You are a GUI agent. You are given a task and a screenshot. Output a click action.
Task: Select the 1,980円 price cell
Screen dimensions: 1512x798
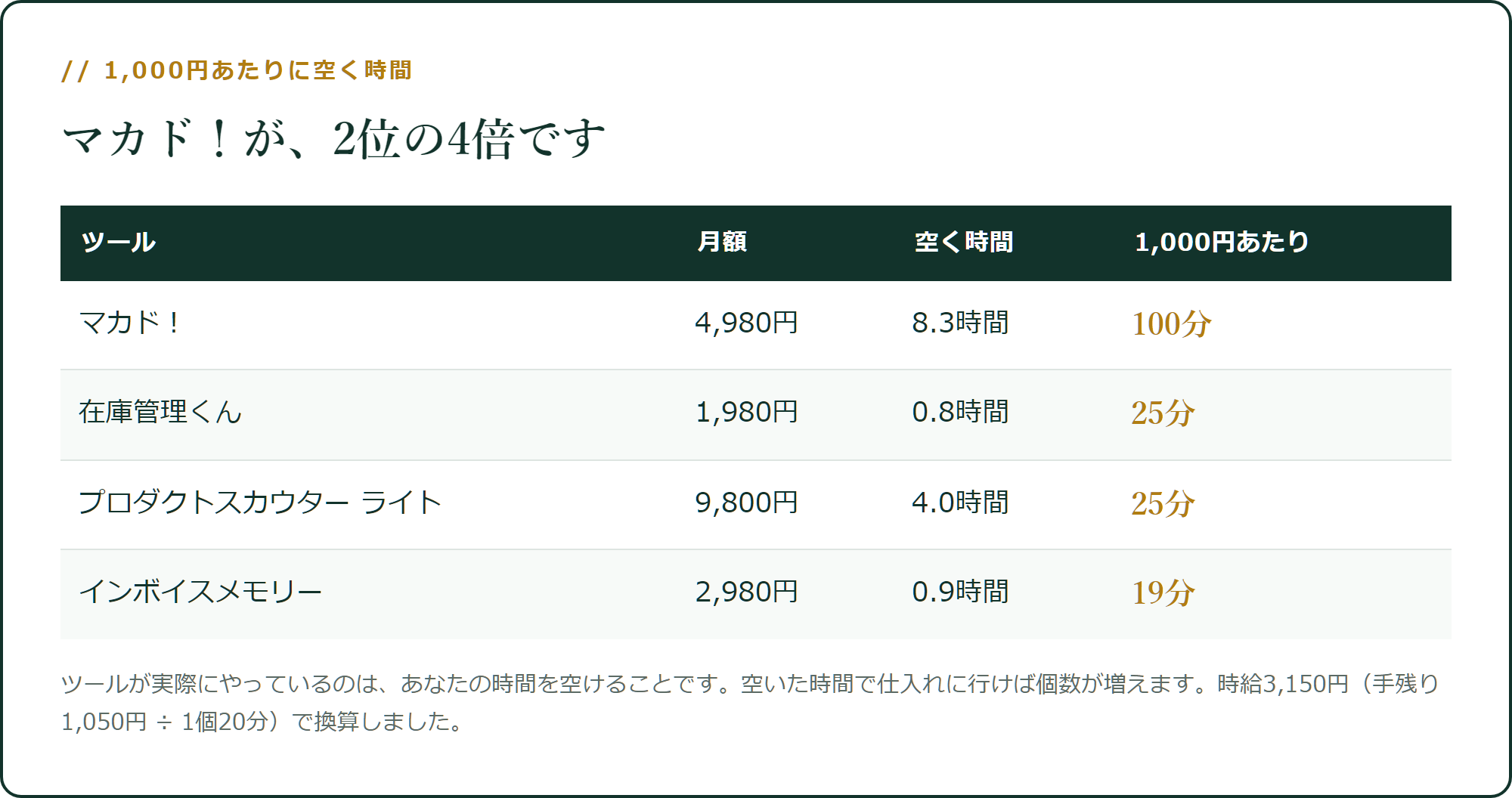pos(746,412)
